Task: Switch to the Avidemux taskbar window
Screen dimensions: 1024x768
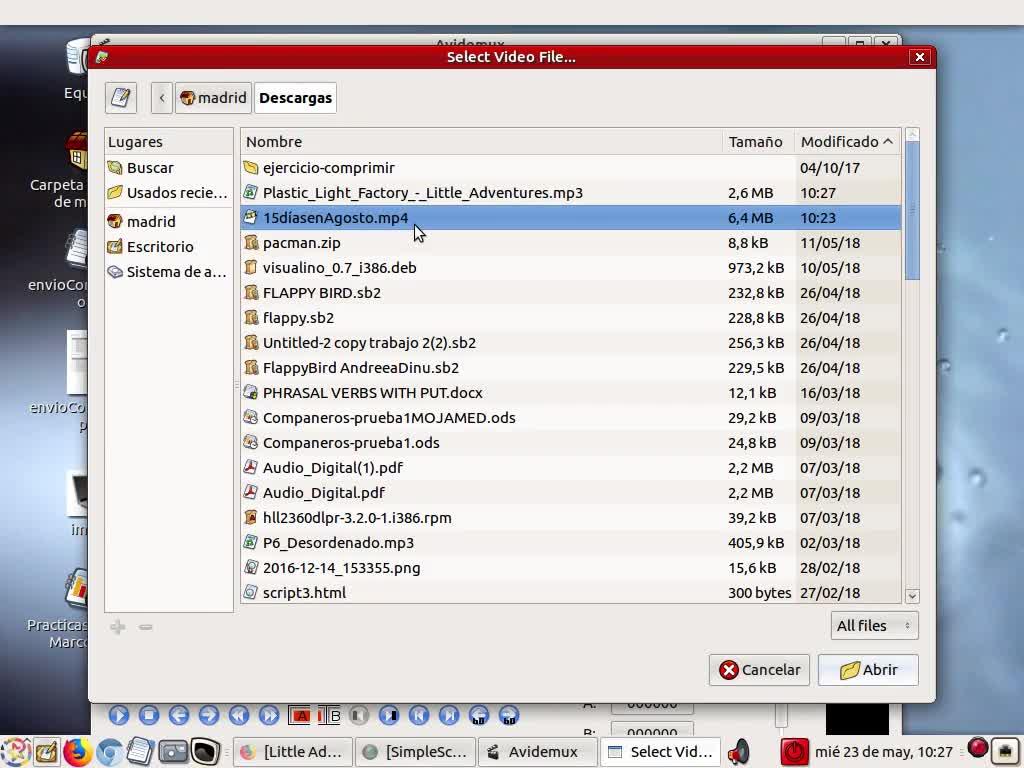Action: point(532,752)
